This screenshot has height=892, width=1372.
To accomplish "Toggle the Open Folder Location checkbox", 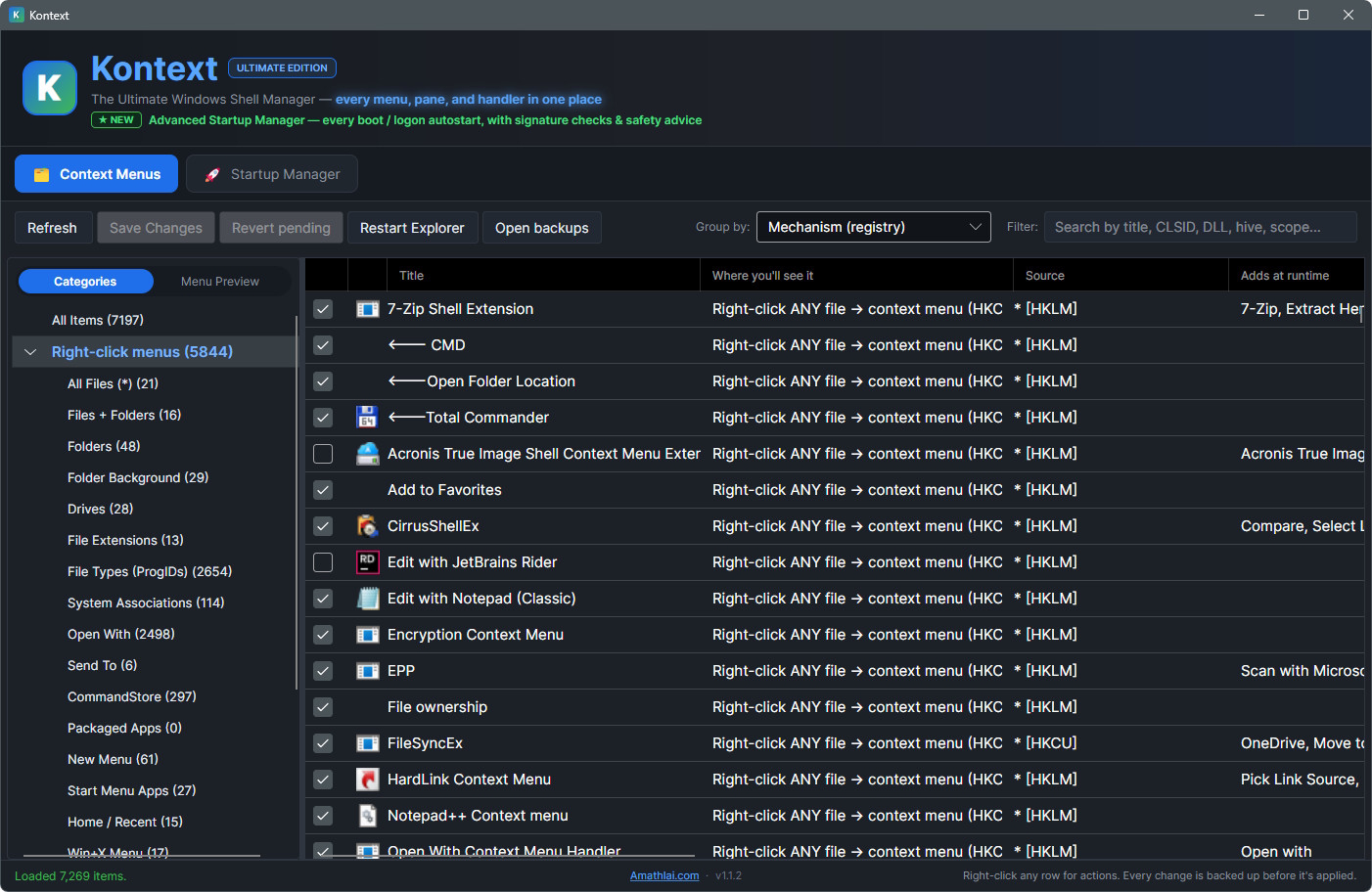I will point(323,381).
